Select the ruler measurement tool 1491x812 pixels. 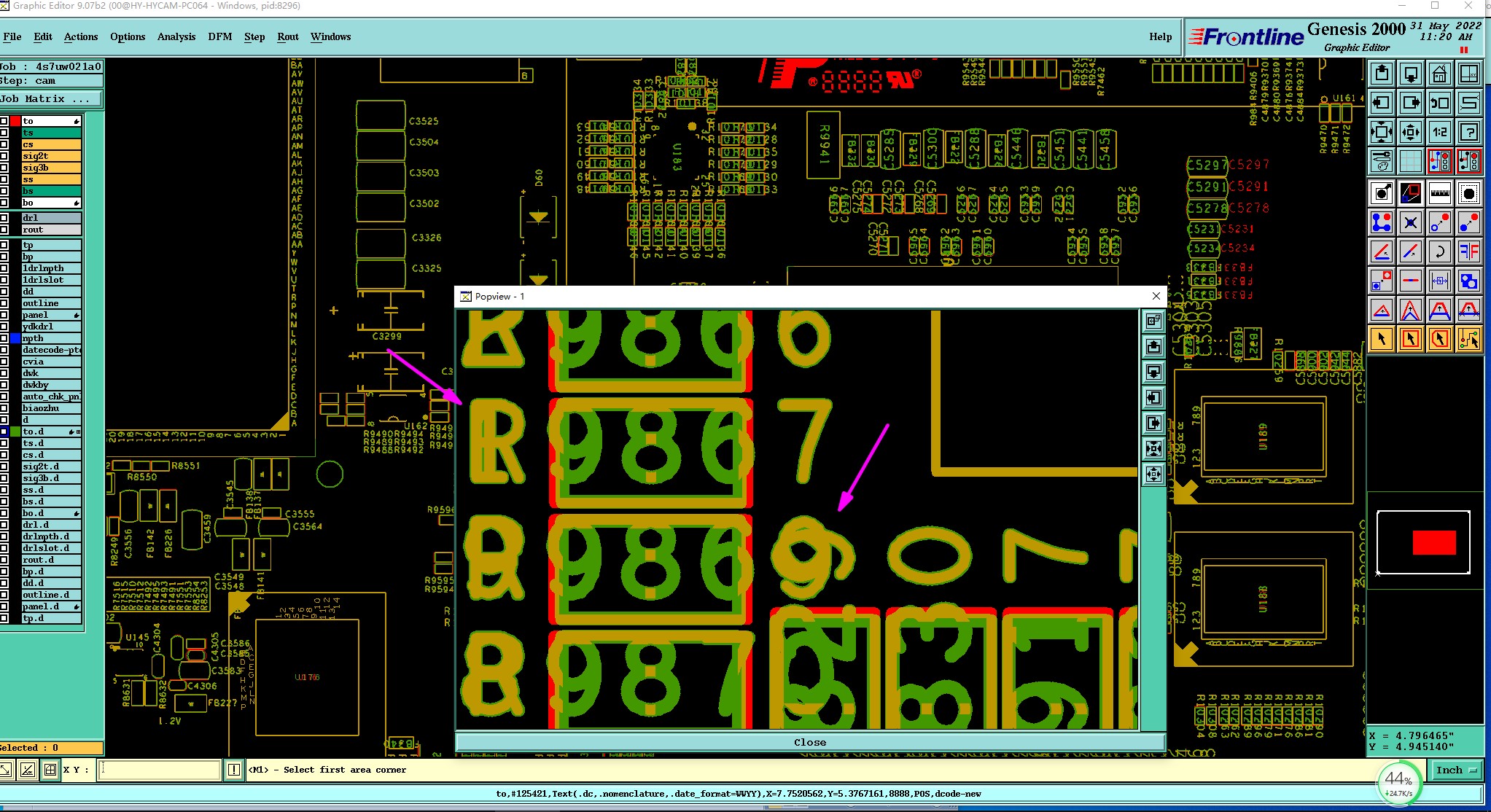coord(1439,193)
